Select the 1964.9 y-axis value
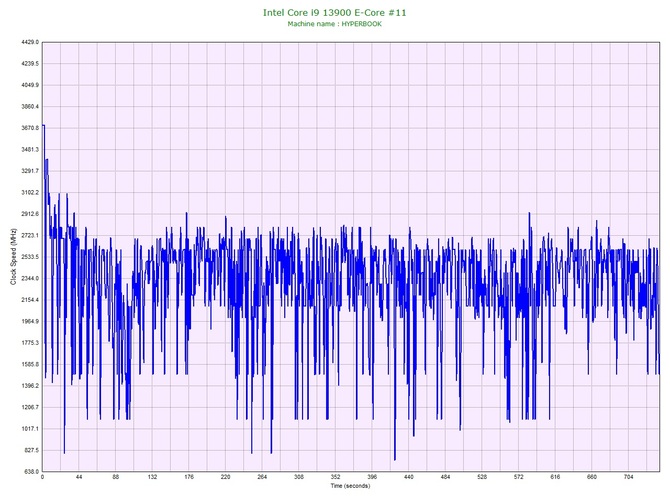The width and height of the screenshot is (670, 503). pyautogui.click(x=30, y=321)
